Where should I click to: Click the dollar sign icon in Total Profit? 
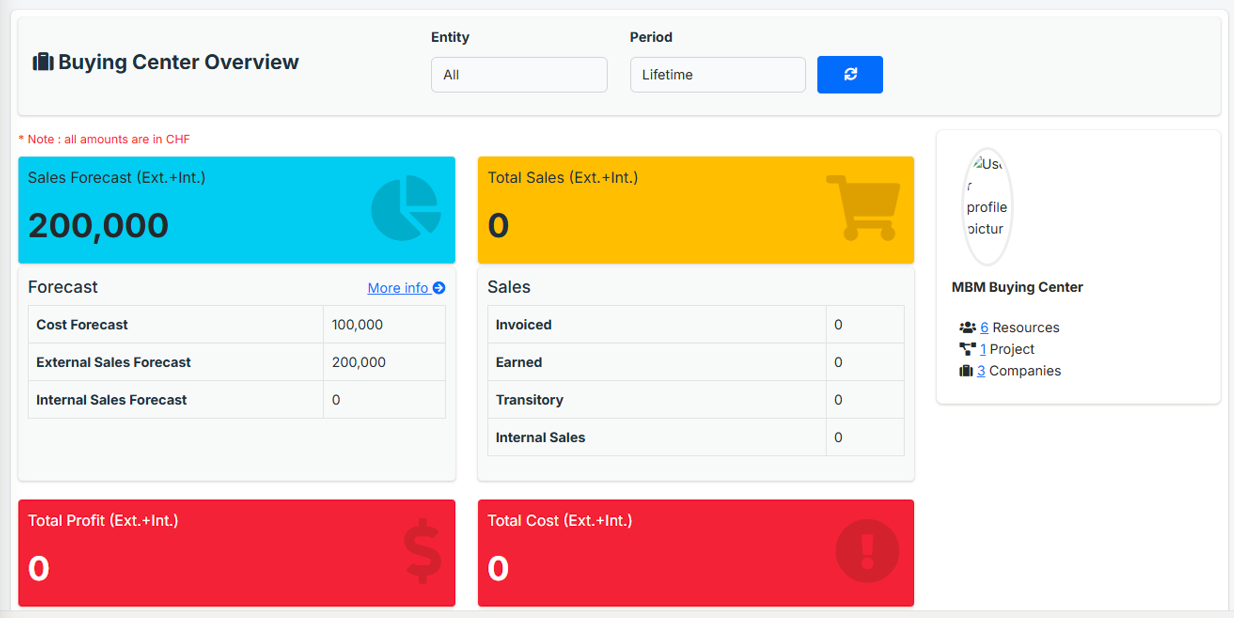(x=422, y=552)
